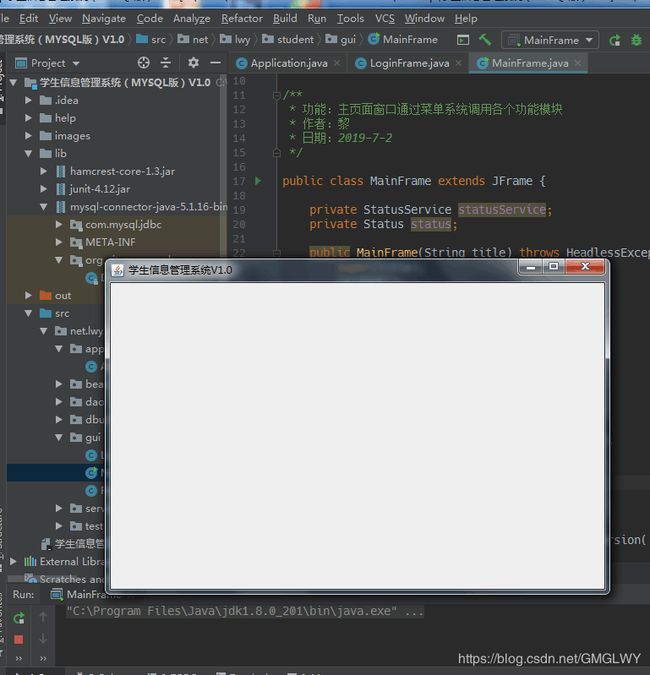Open the VCS menu
Image resolution: width=650 pixels, height=675 pixels.
coord(384,19)
